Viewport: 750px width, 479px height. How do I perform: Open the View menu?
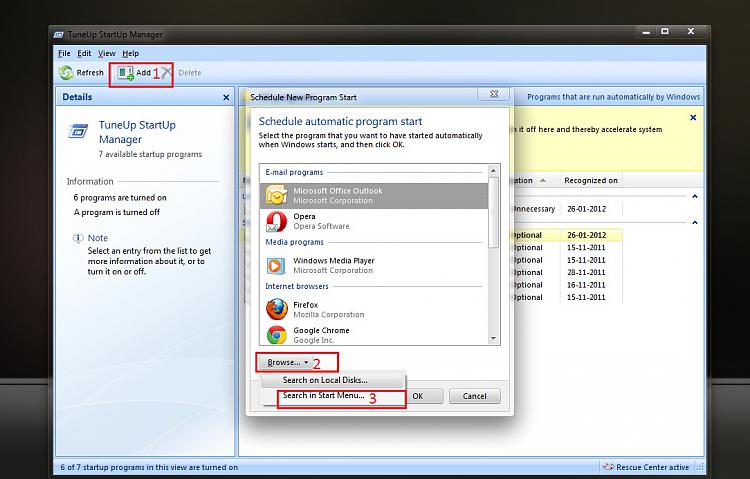pyautogui.click(x=107, y=54)
